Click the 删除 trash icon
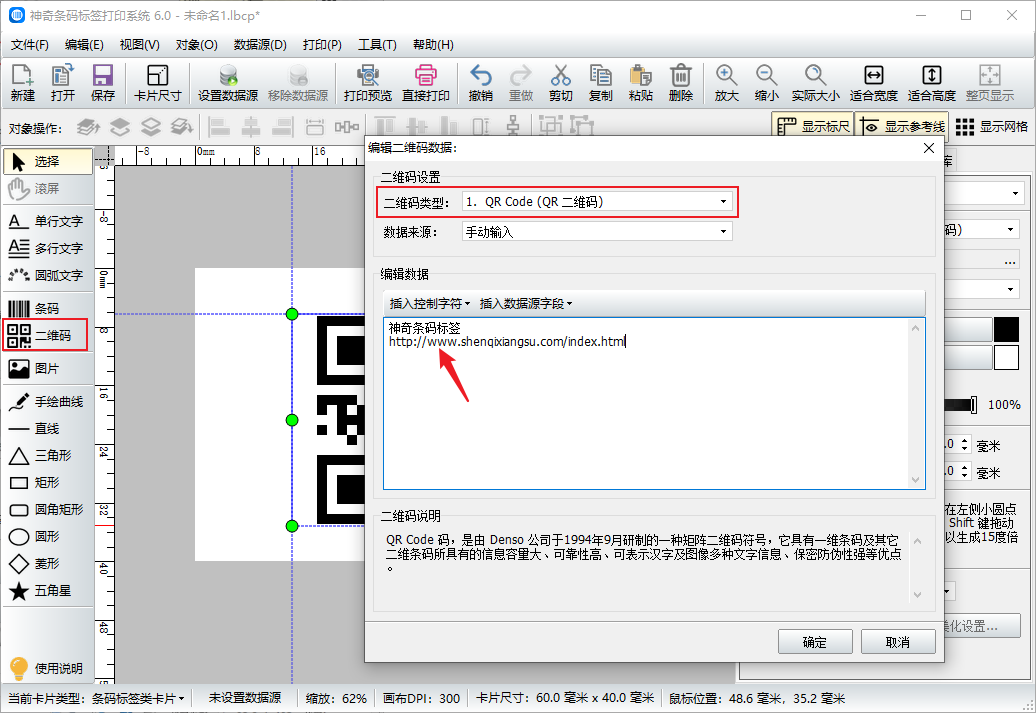Viewport: 1036px width, 713px height. pyautogui.click(x=681, y=83)
